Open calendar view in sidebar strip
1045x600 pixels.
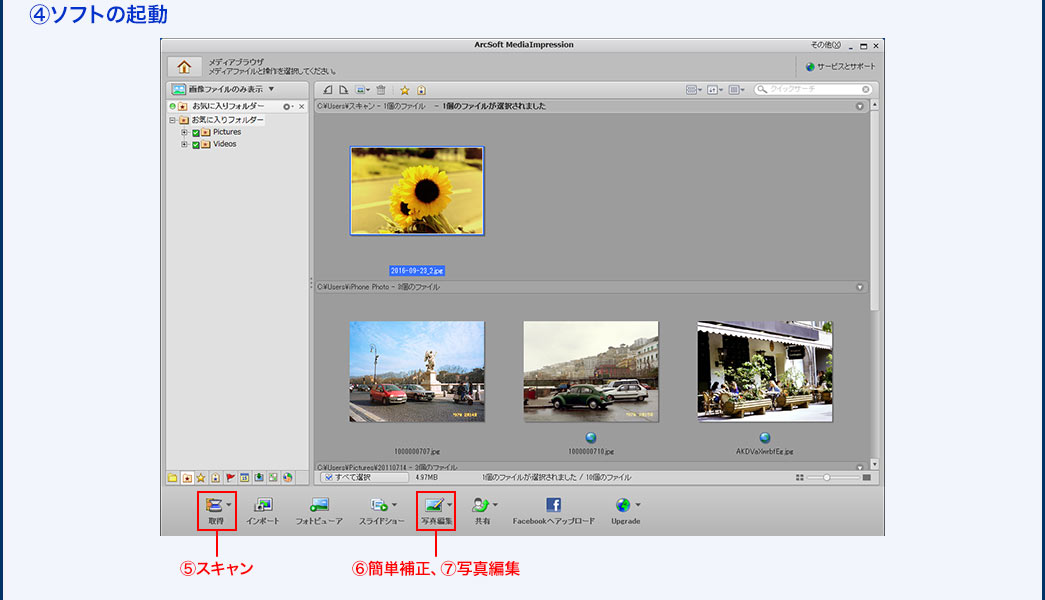[x=245, y=478]
